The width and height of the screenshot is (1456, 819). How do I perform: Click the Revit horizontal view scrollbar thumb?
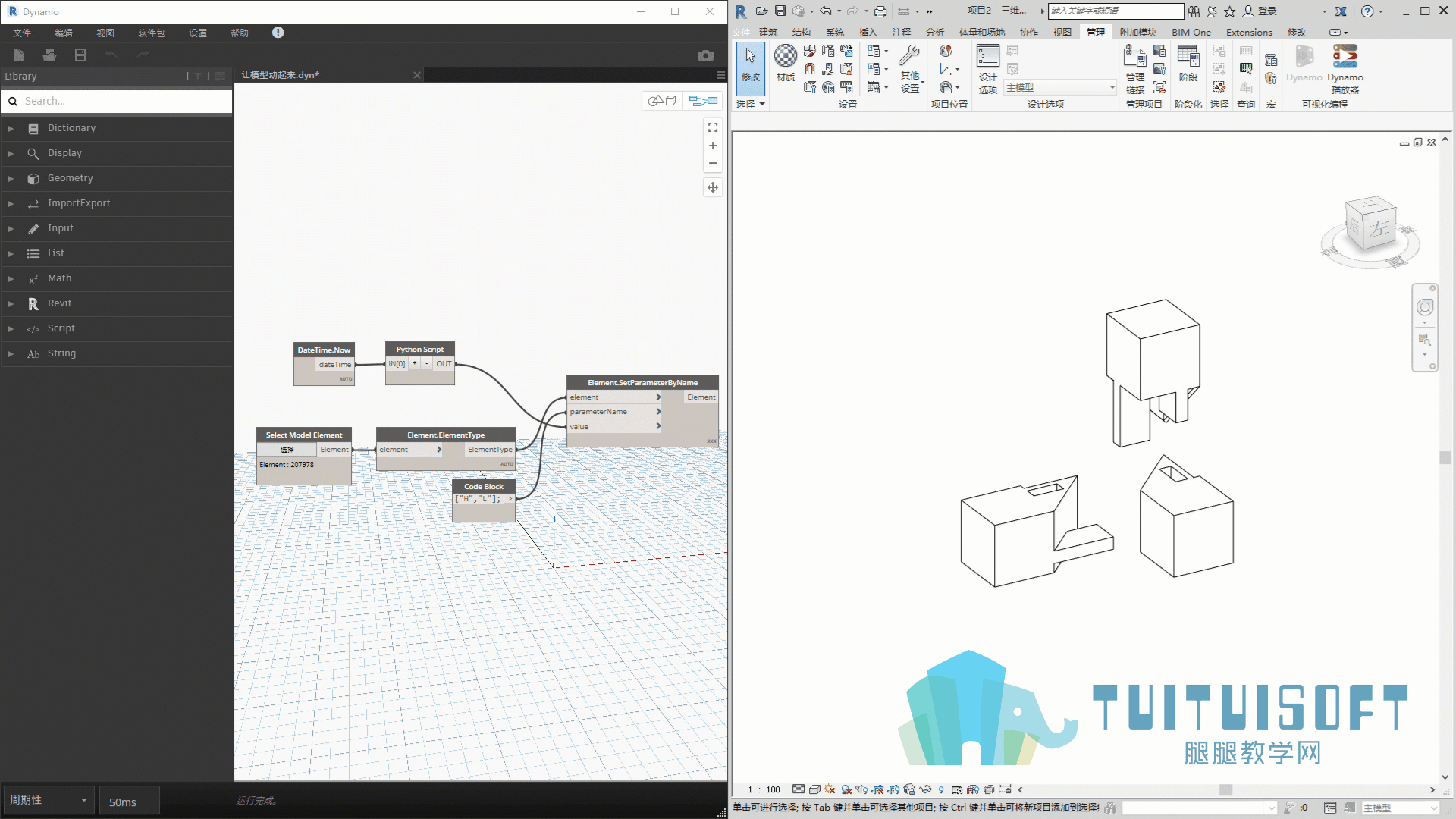pyautogui.click(x=1225, y=789)
